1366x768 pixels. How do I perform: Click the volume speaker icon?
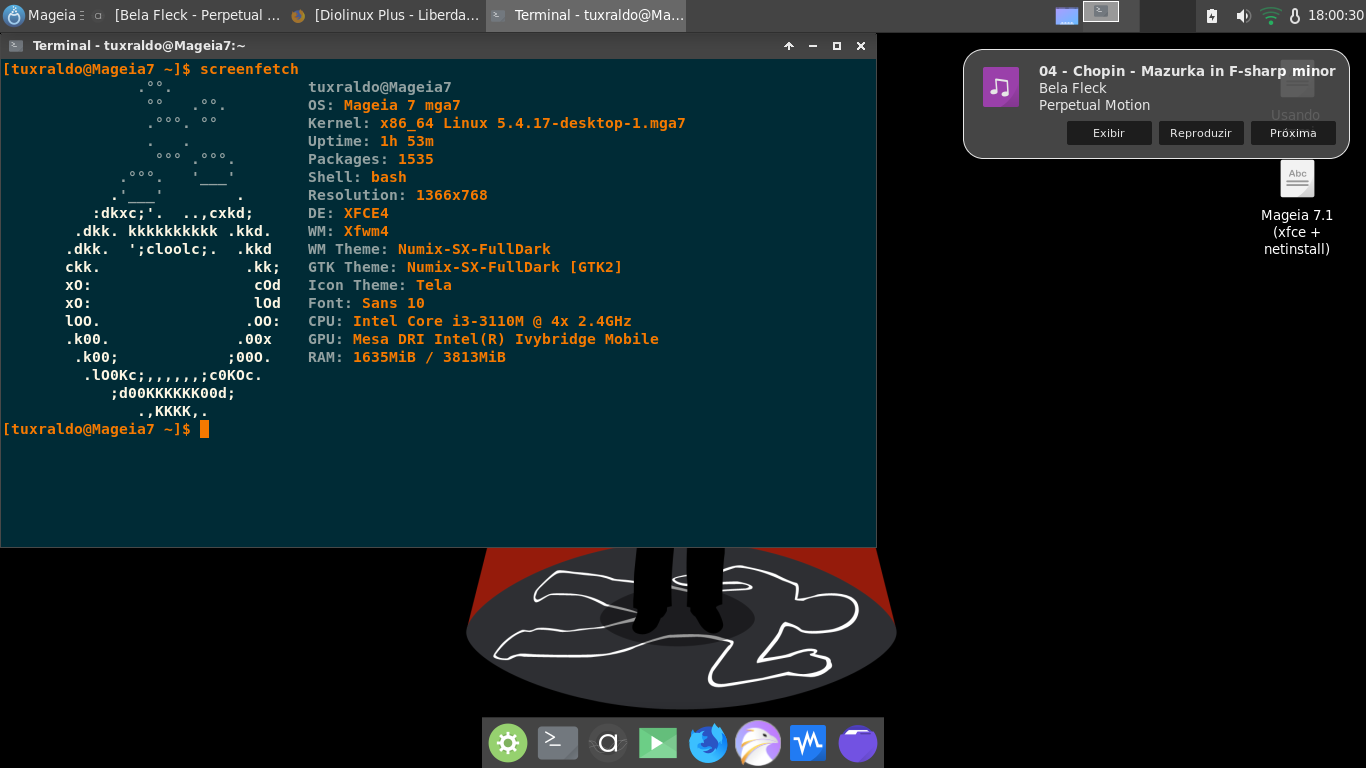(1242, 16)
